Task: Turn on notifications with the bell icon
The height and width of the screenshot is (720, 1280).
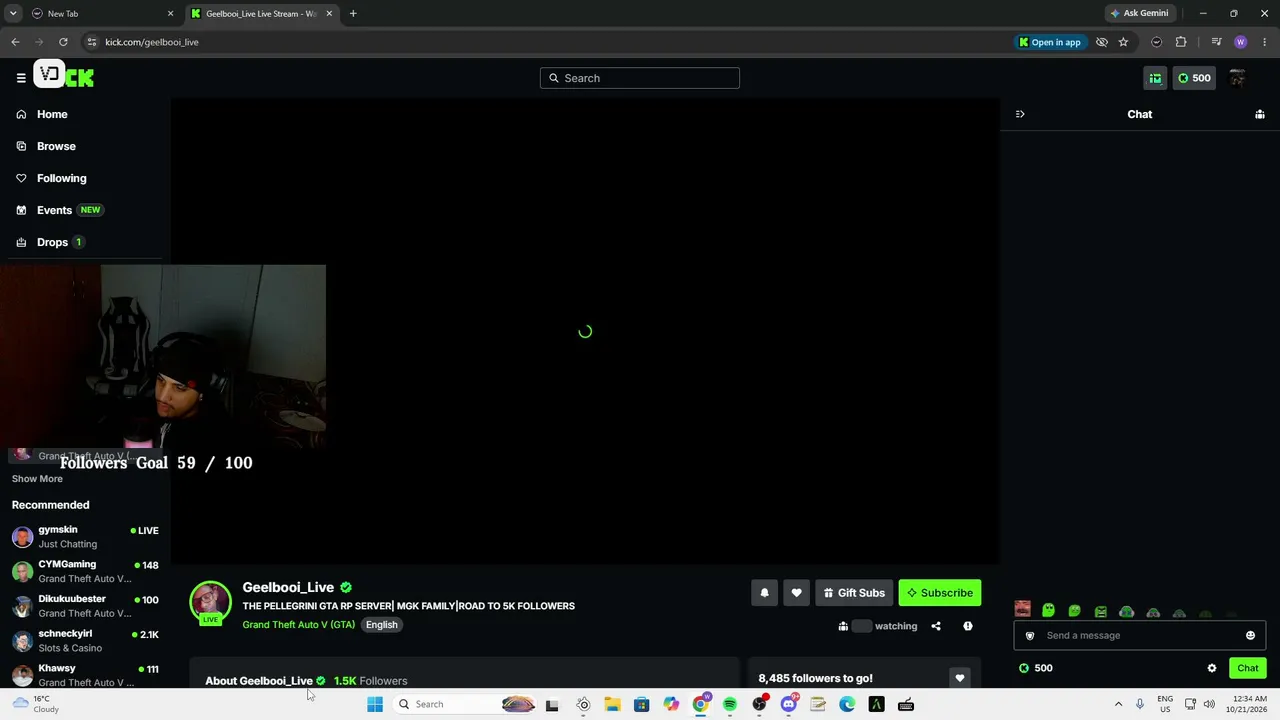Action: (764, 593)
